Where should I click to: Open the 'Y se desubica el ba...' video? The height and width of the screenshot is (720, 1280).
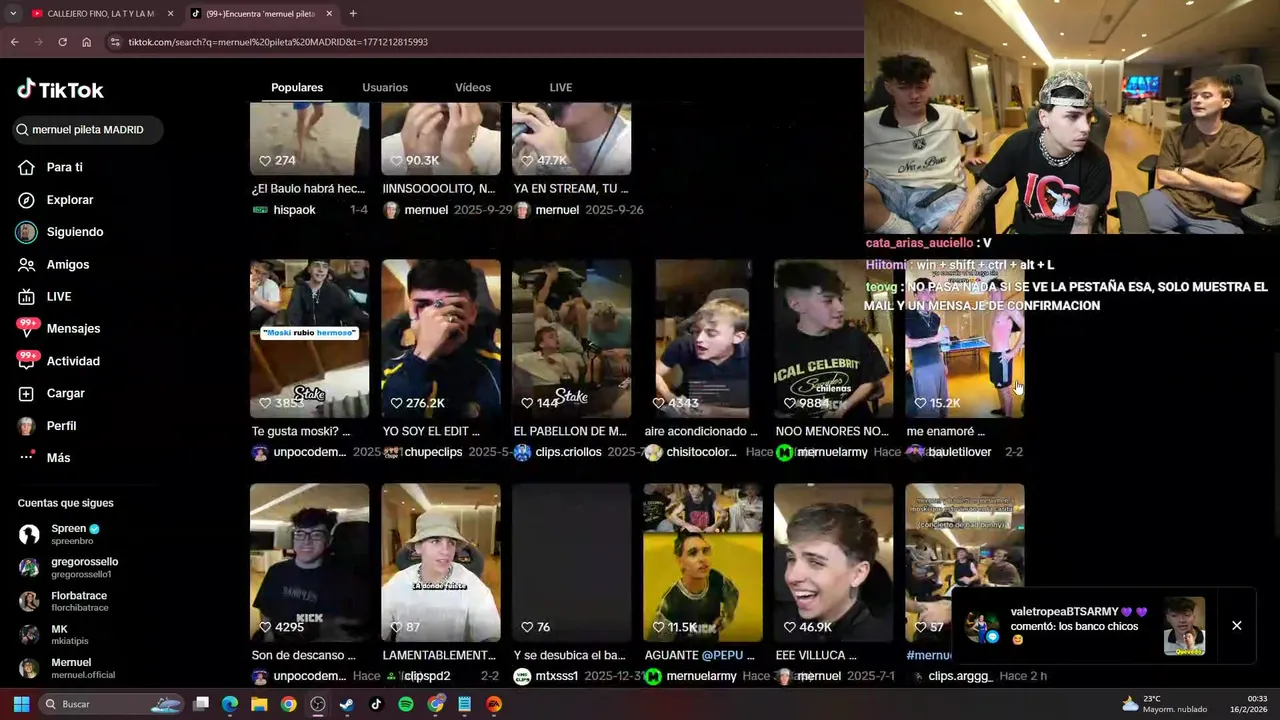click(x=571, y=562)
